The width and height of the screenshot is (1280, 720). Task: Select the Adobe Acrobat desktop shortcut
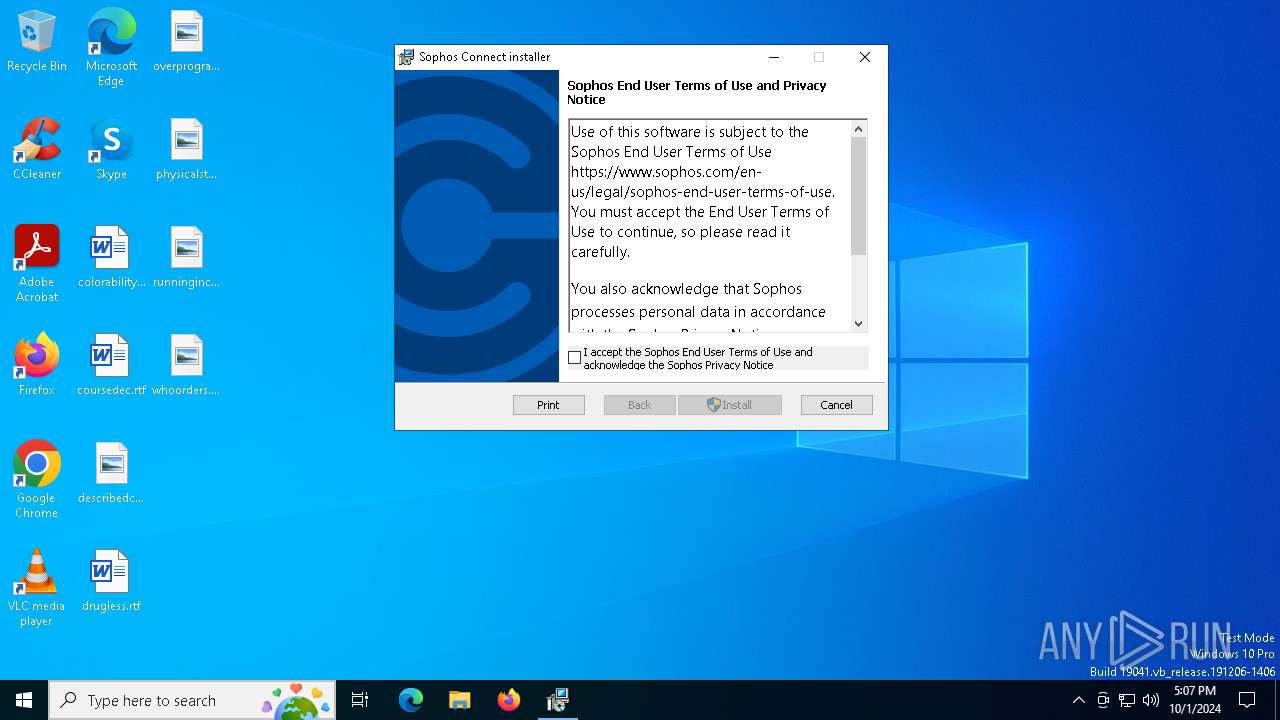(x=37, y=264)
